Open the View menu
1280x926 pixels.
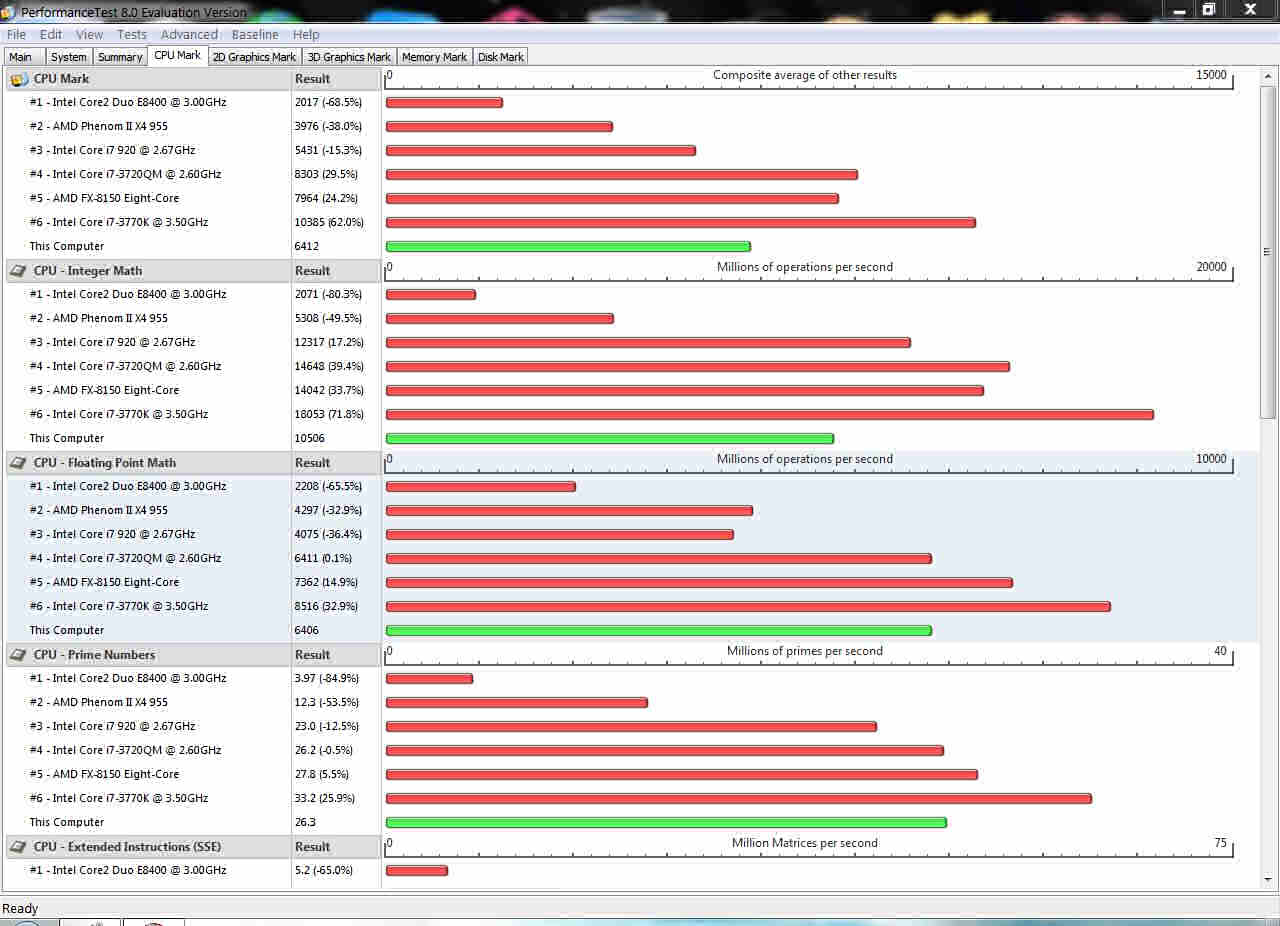point(89,34)
